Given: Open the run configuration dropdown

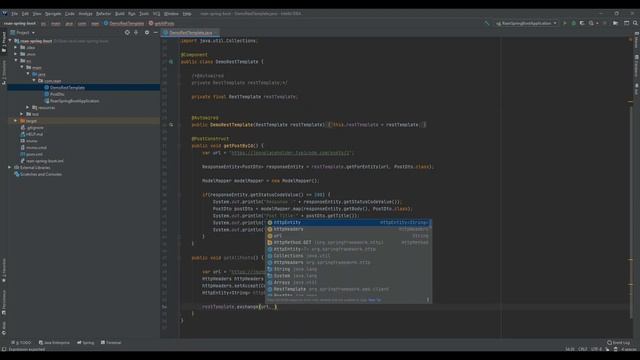Looking at the screenshot, I should pyautogui.click(x=526, y=23).
